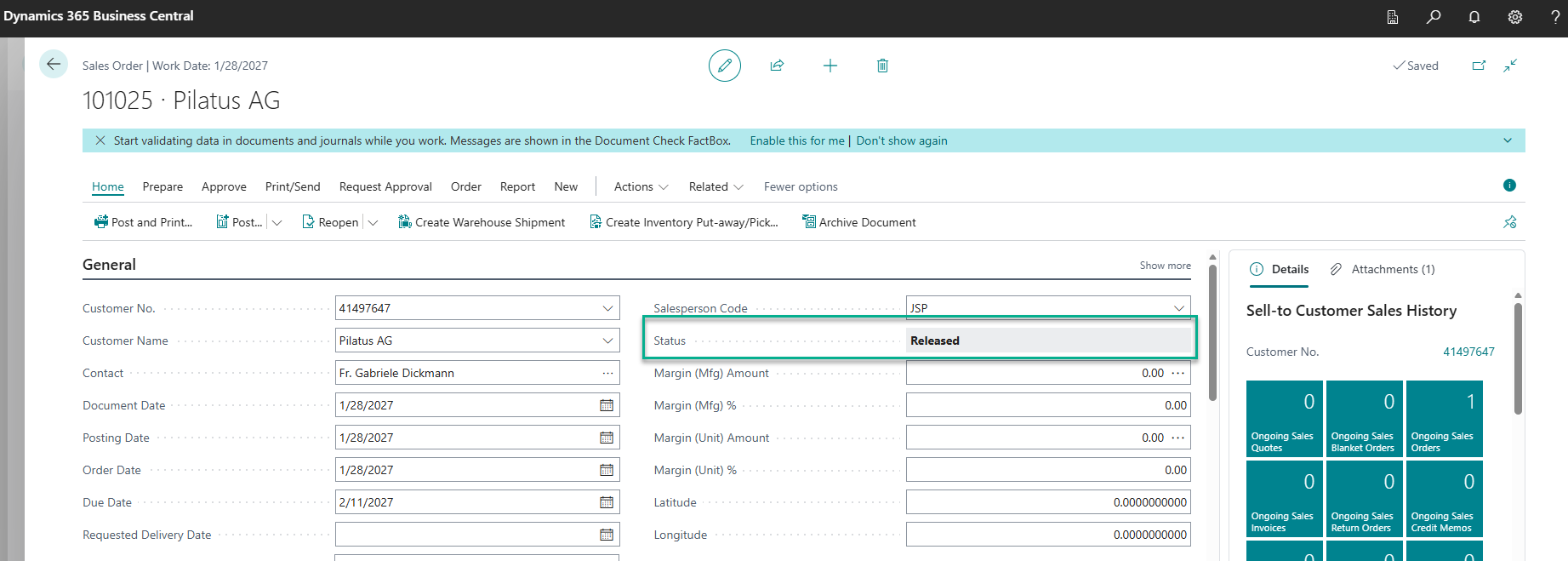1568x561 pixels.
Task: Open the Order menu
Action: 466,186
